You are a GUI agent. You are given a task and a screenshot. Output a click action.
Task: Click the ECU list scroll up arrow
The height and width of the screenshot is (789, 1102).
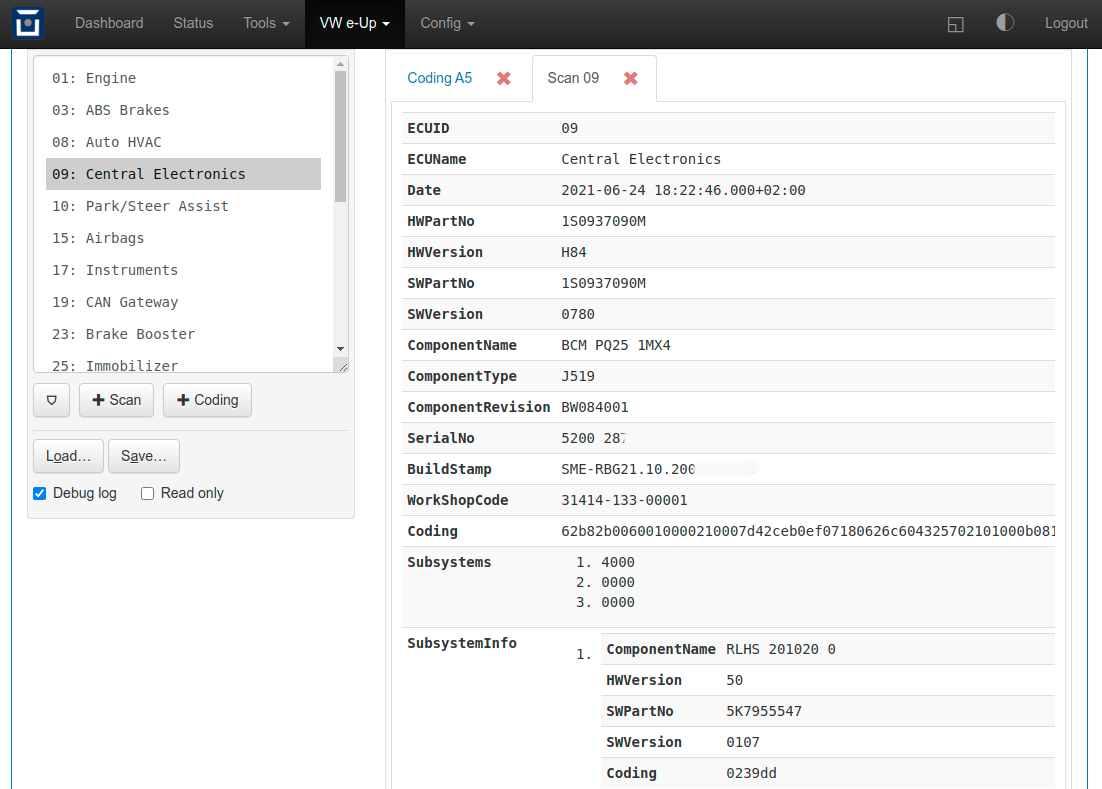[341, 64]
